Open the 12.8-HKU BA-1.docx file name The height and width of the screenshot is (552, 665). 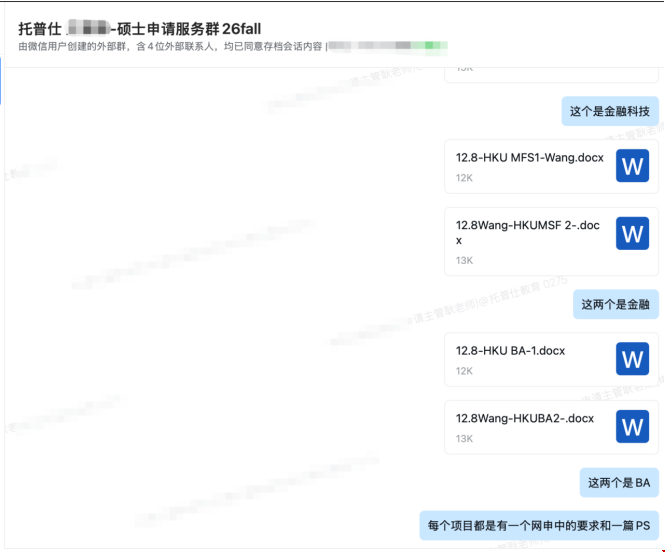(510, 350)
